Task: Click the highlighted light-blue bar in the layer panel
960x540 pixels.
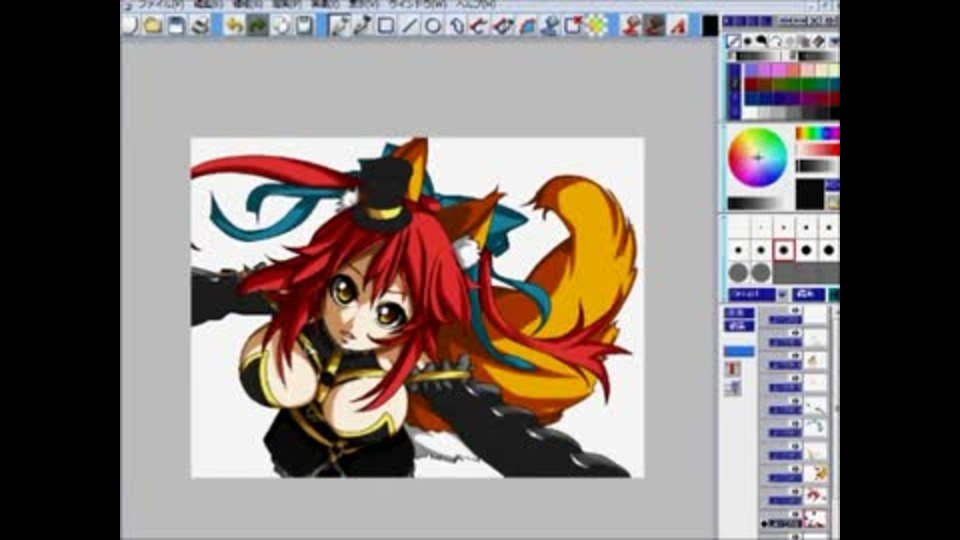Action: (x=739, y=351)
